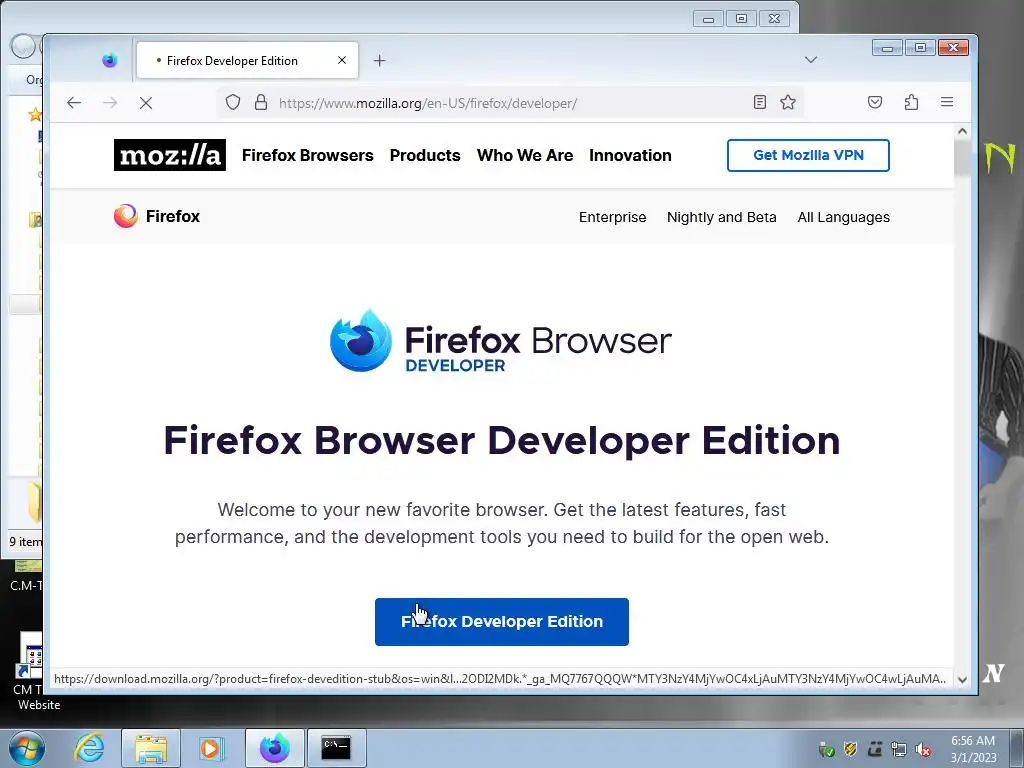Open the Extensions puzzle icon
This screenshot has width=1024, height=768.
pyautogui.click(x=911, y=102)
